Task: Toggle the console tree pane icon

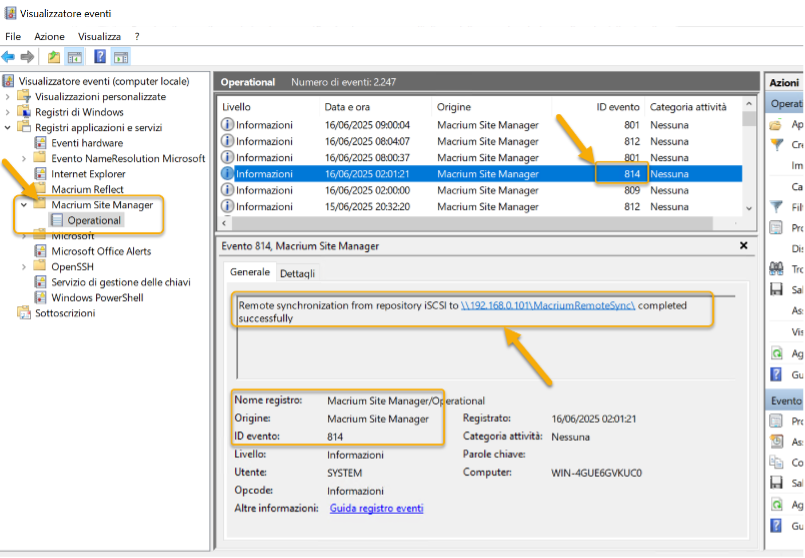Action: coord(75,56)
